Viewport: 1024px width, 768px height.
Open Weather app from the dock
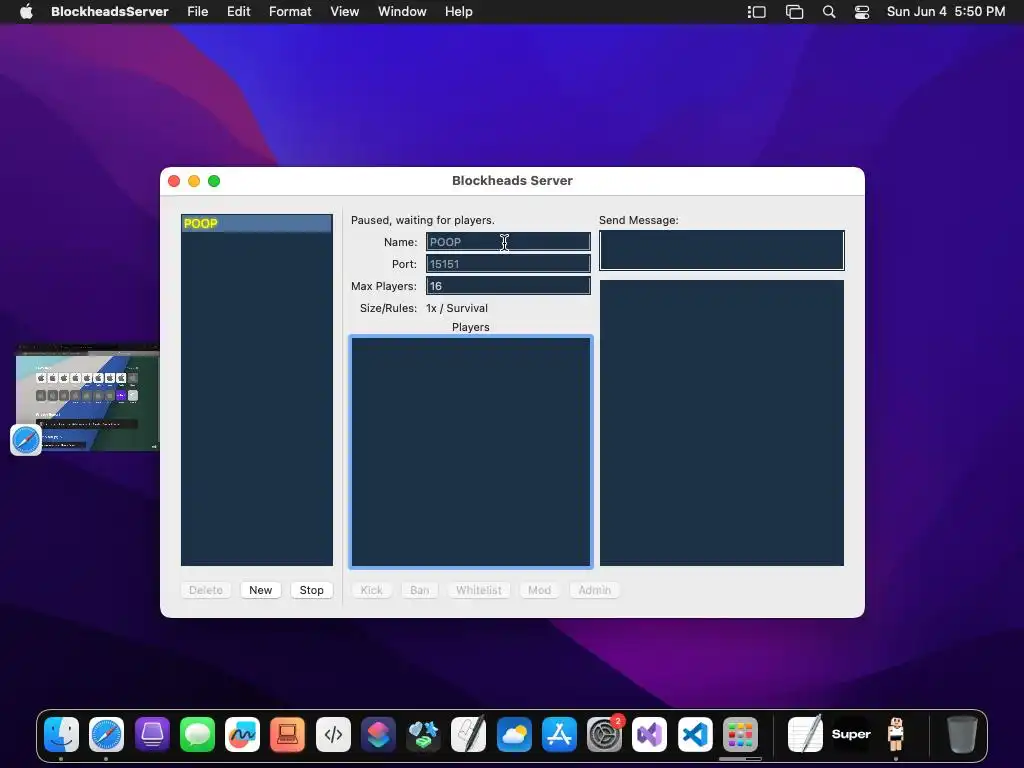pos(514,734)
